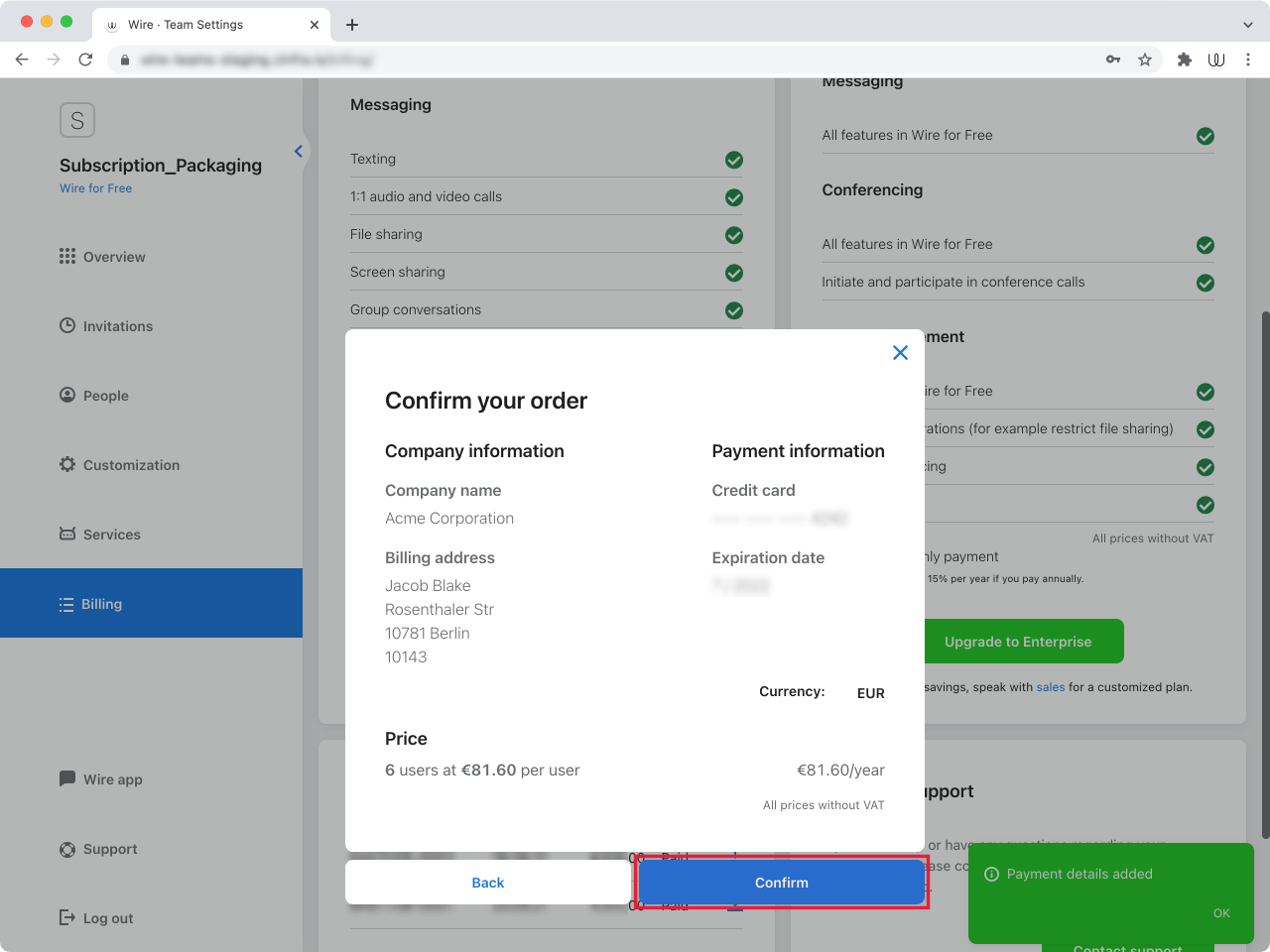The width and height of the screenshot is (1270, 952).
Task: Click the restrict file sharing row checkmark
Action: point(1206,429)
